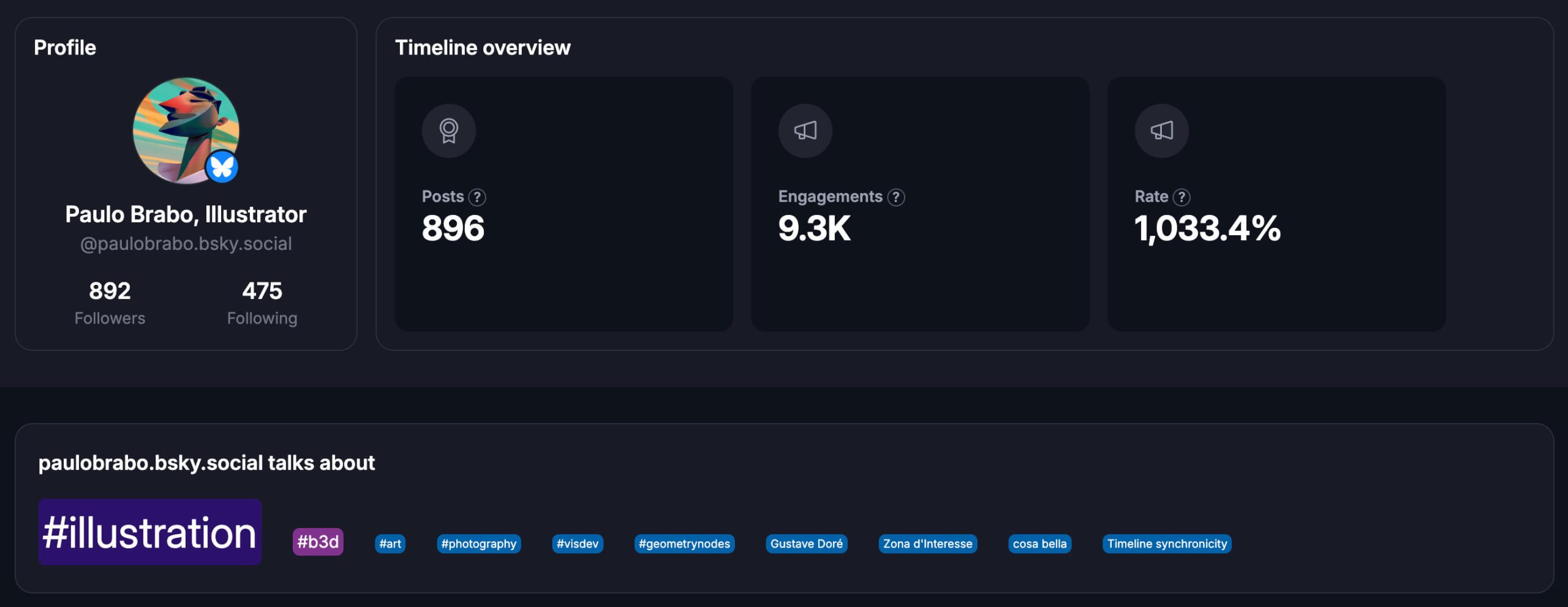Click the Bluesky butterfly badge on avatar
The height and width of the screenshot is (607, 1568).
pyautogui.click(x=222, y=167)
